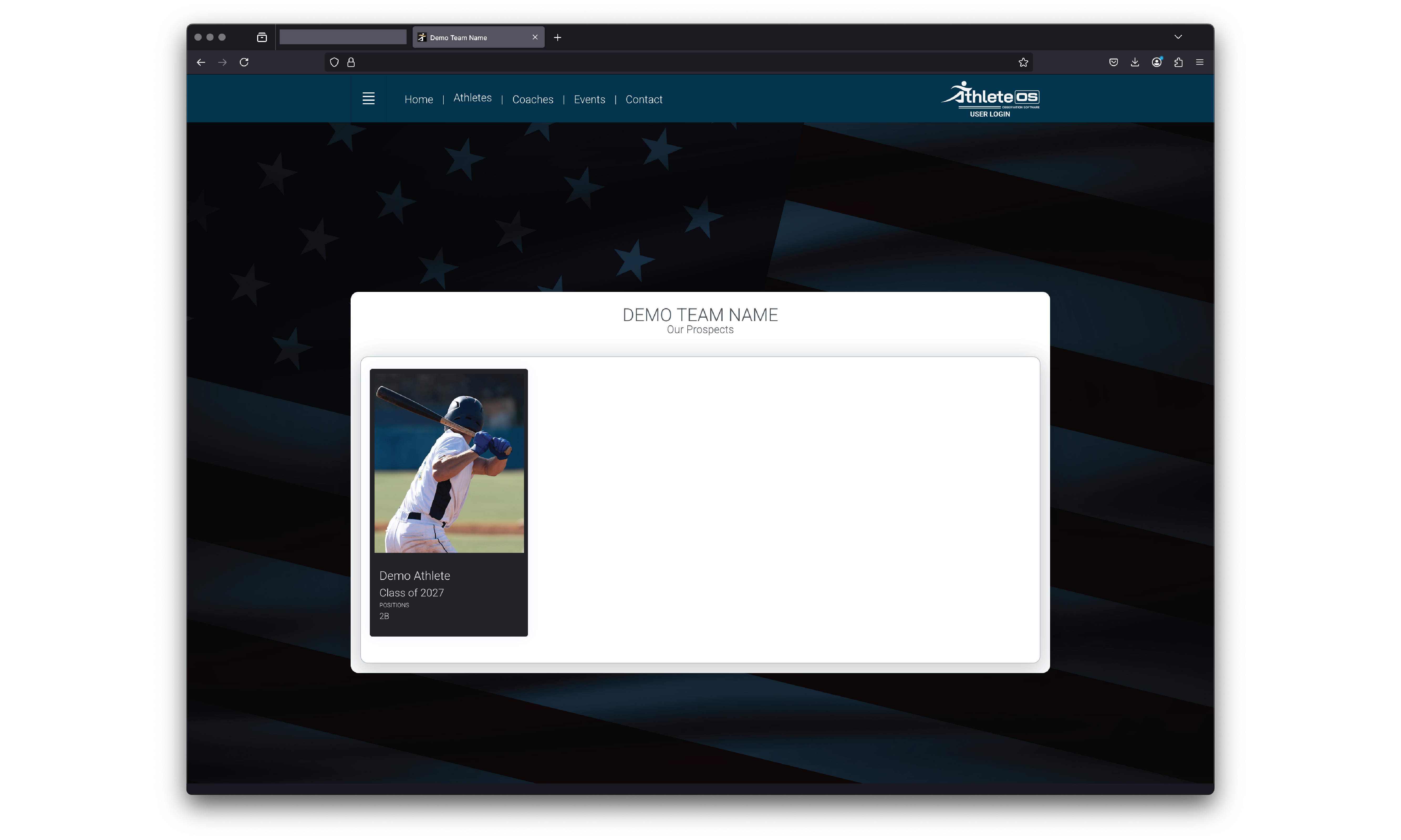The width and height of the screenshot is (1401, 840).
Task: Go back with the browser back arrow
Action: (x=200, y=62)
